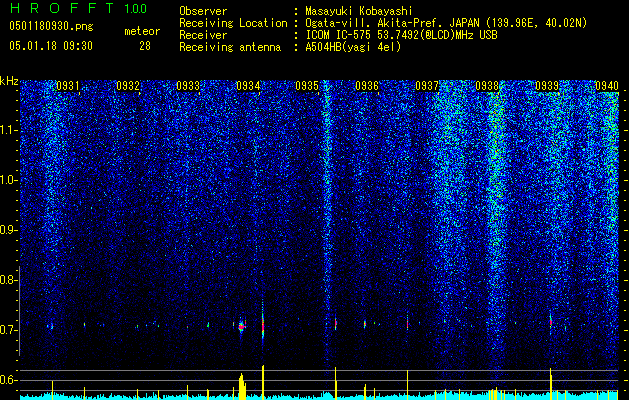This screenshot has width=629, height=400.
Task: Click the 0935 time marker
Action: [x=307, y=85]
